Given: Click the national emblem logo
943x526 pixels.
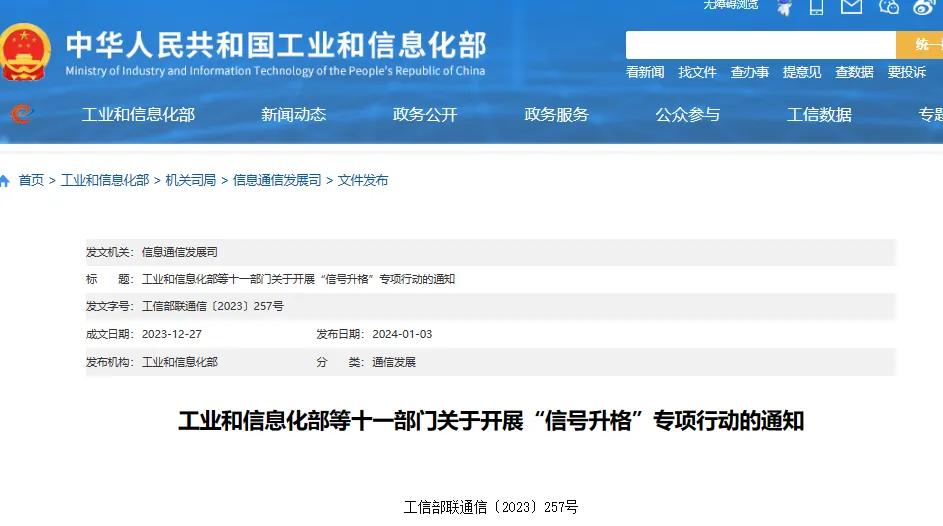Looking at the screenshot, I should 24,52.
